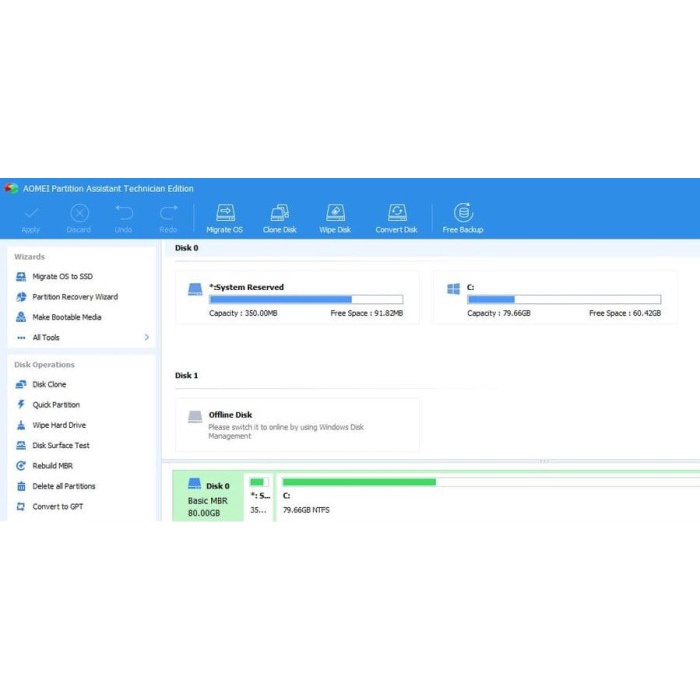Image resolution: width=700 pixels, height=700 pixels.
Task: Click the Migrate OS to SSD sidebar icon
Action: (x=21, y=277)
